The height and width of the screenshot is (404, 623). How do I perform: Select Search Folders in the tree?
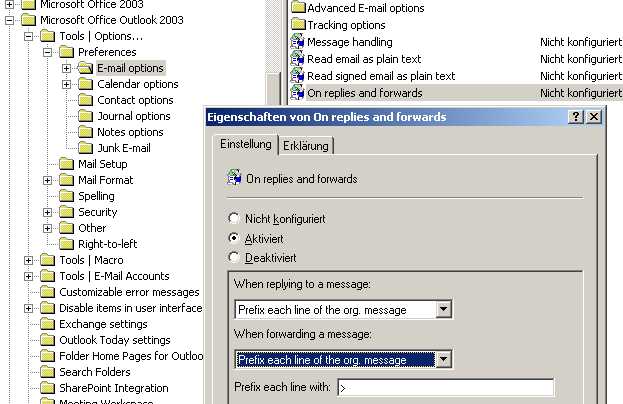click(95, 372)
